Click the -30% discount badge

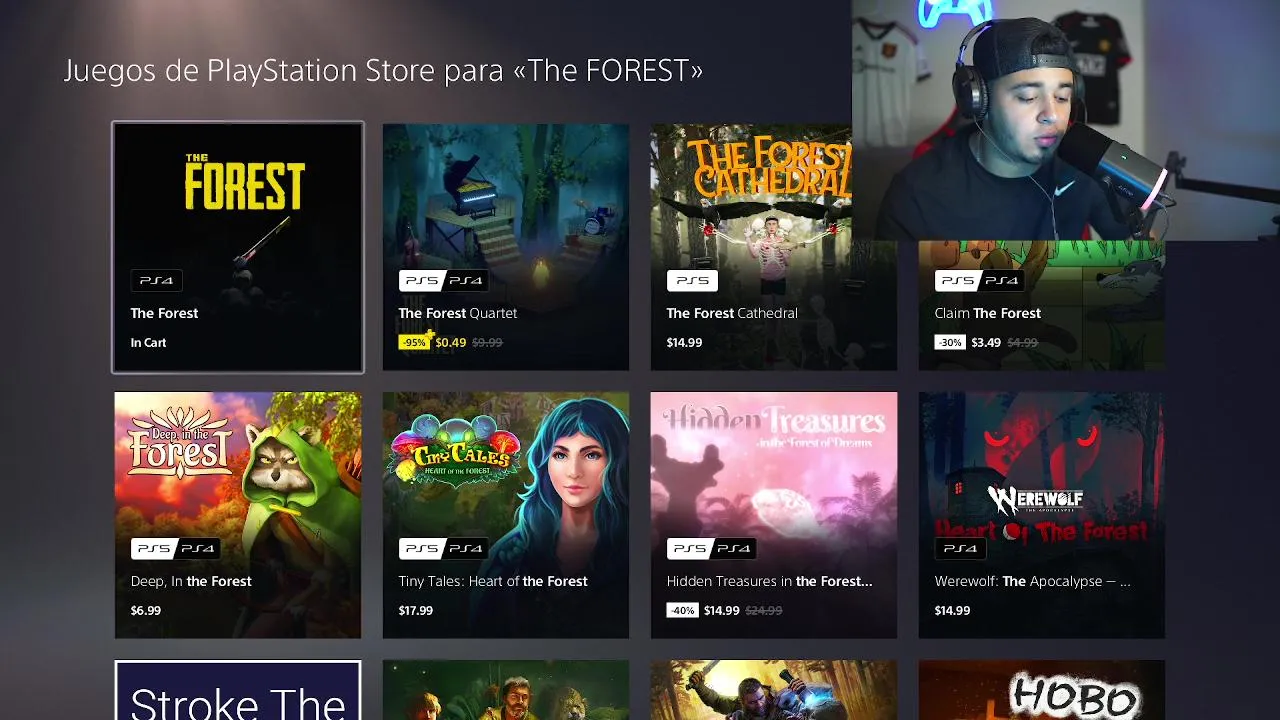(x=950, y=342)
